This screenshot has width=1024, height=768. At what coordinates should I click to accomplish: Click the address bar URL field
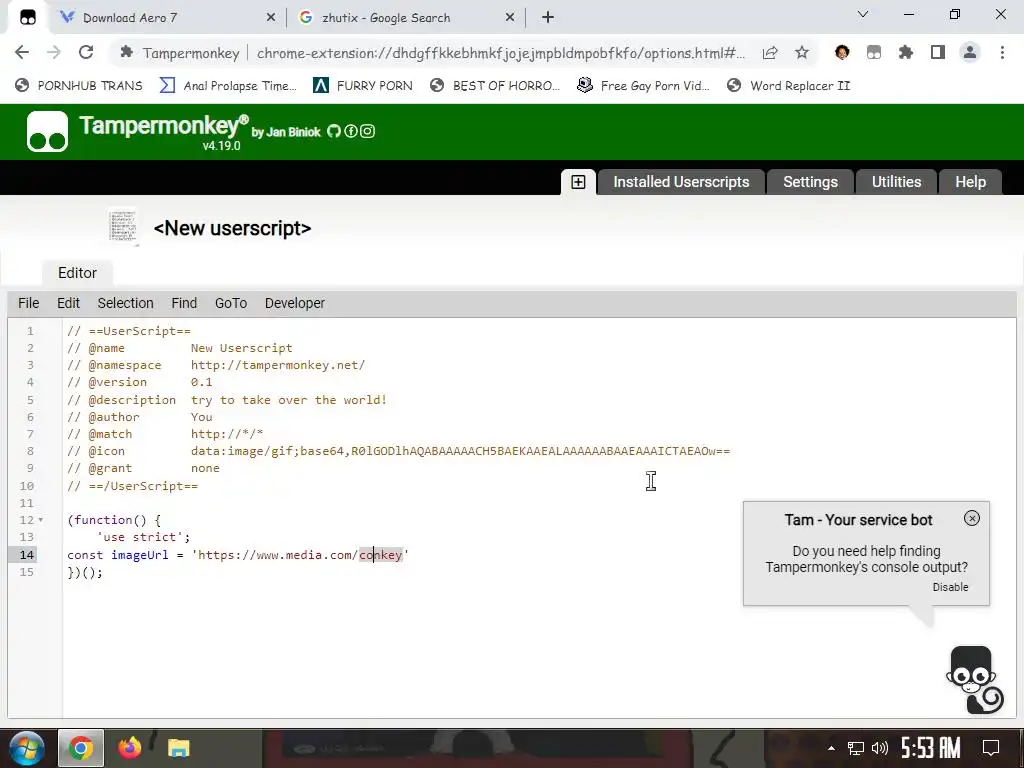pyautogui.click(x=500, y=53)
